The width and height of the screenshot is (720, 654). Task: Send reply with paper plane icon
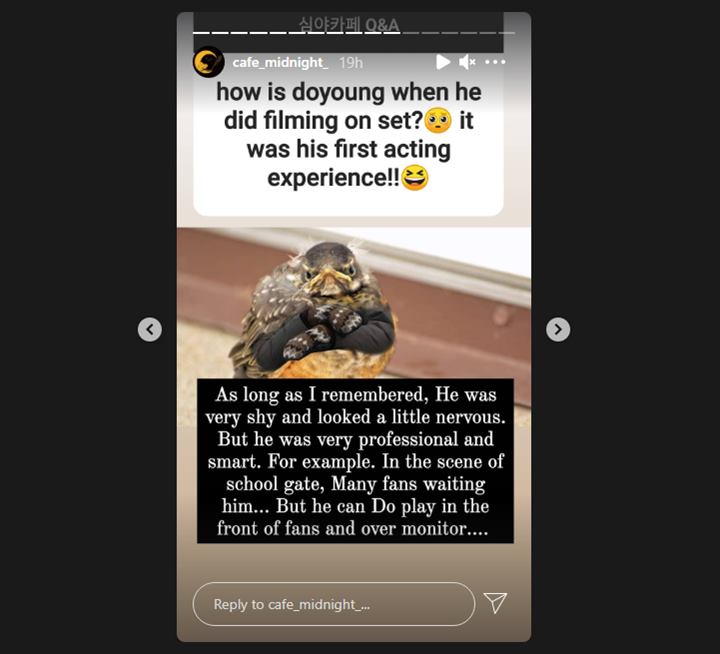coord(495,603)
